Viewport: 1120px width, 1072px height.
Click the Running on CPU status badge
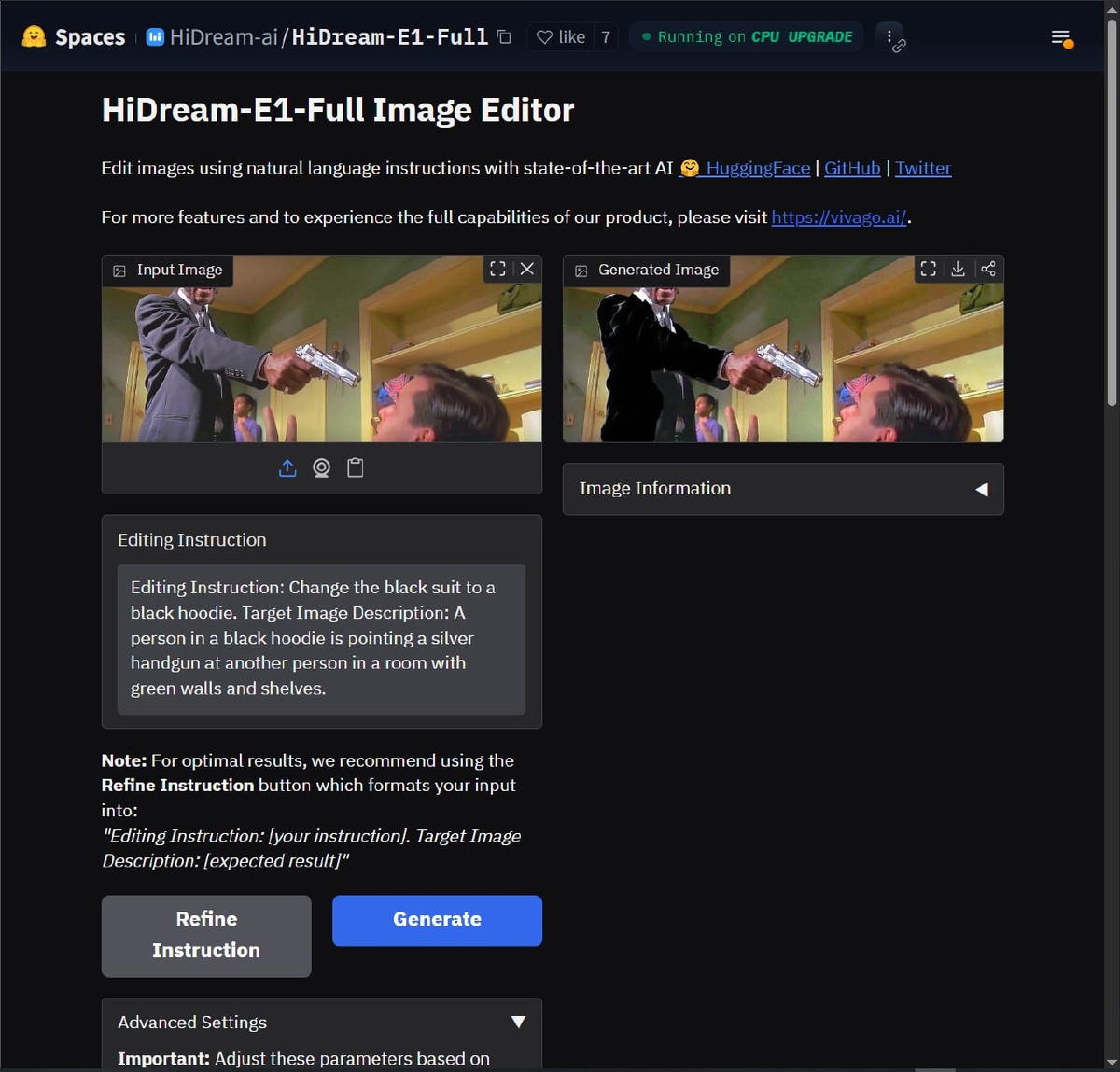point(747,37)
